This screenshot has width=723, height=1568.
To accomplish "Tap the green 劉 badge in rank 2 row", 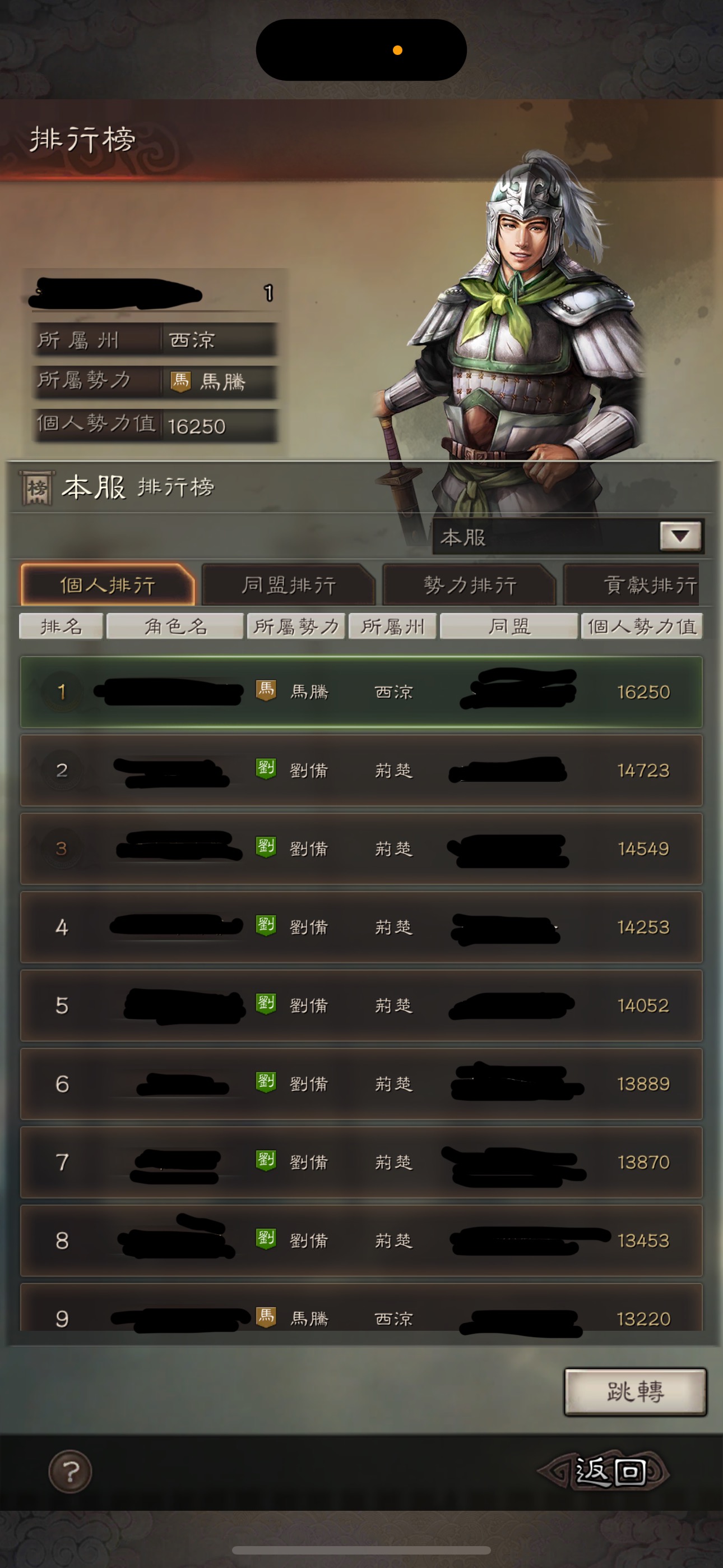I will (266, 769).
